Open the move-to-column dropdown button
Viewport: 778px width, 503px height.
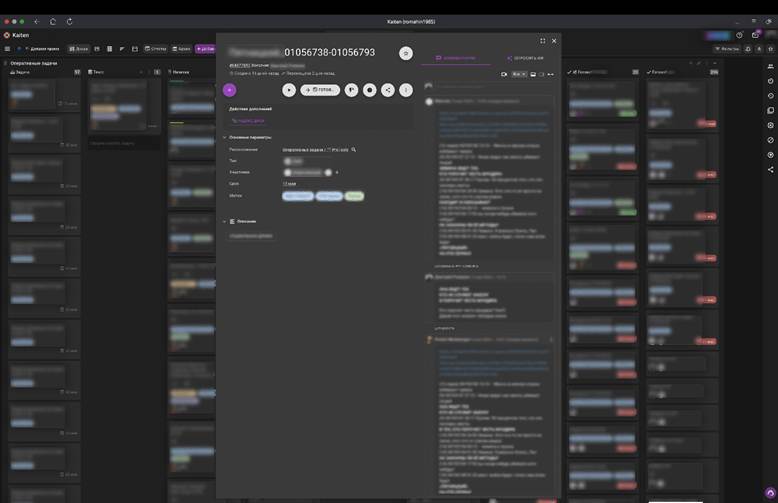point(320,90)
